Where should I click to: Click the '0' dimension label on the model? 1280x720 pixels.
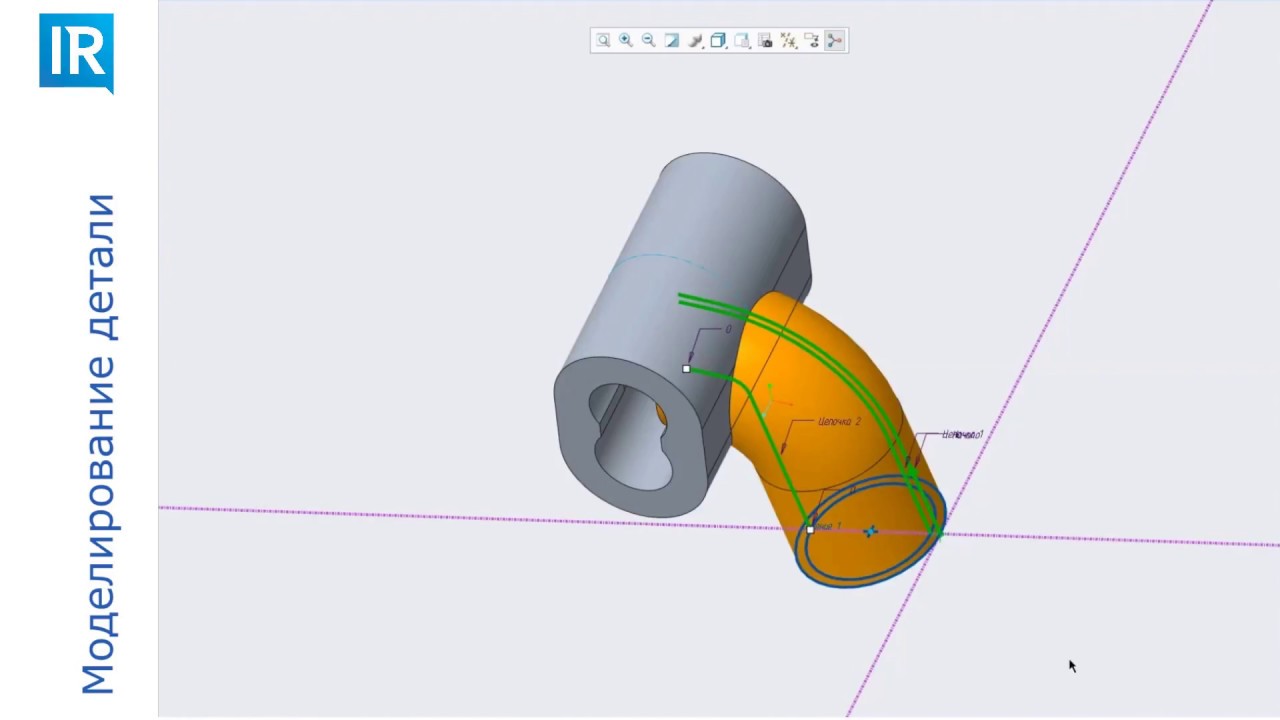pyautogui.click(x=728, y=329)
